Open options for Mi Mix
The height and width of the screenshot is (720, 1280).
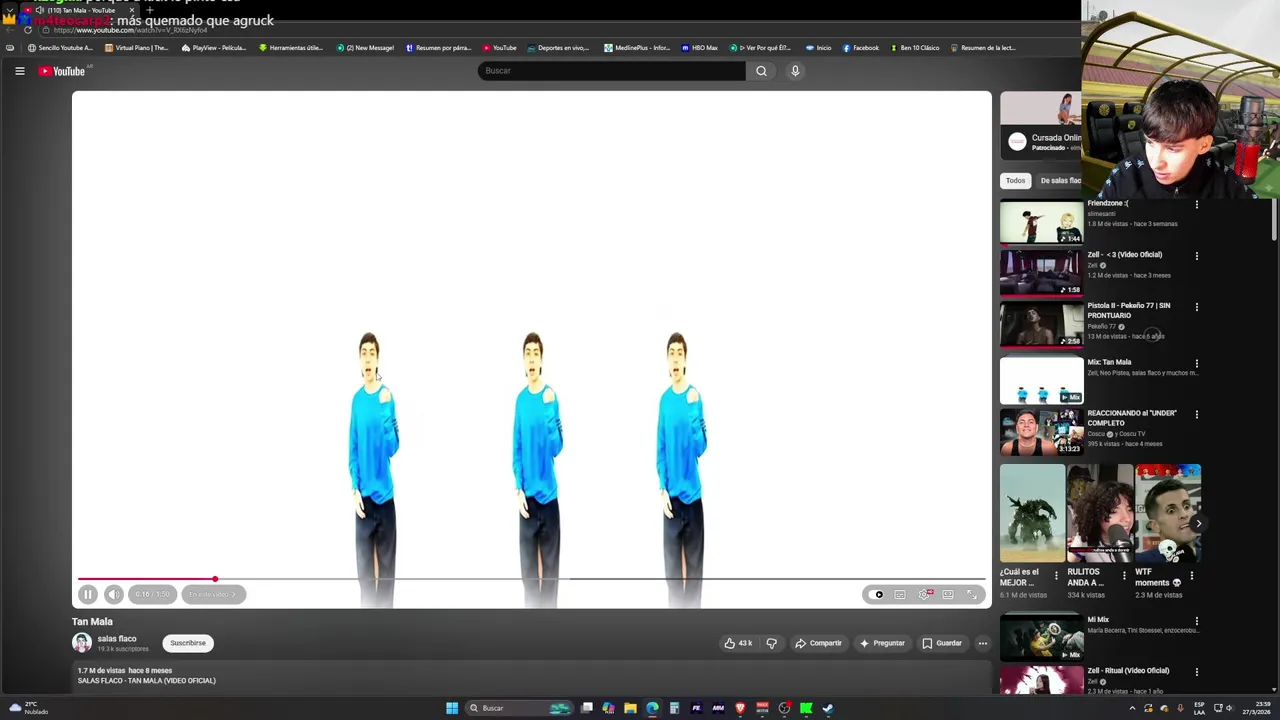(1196, 621)
